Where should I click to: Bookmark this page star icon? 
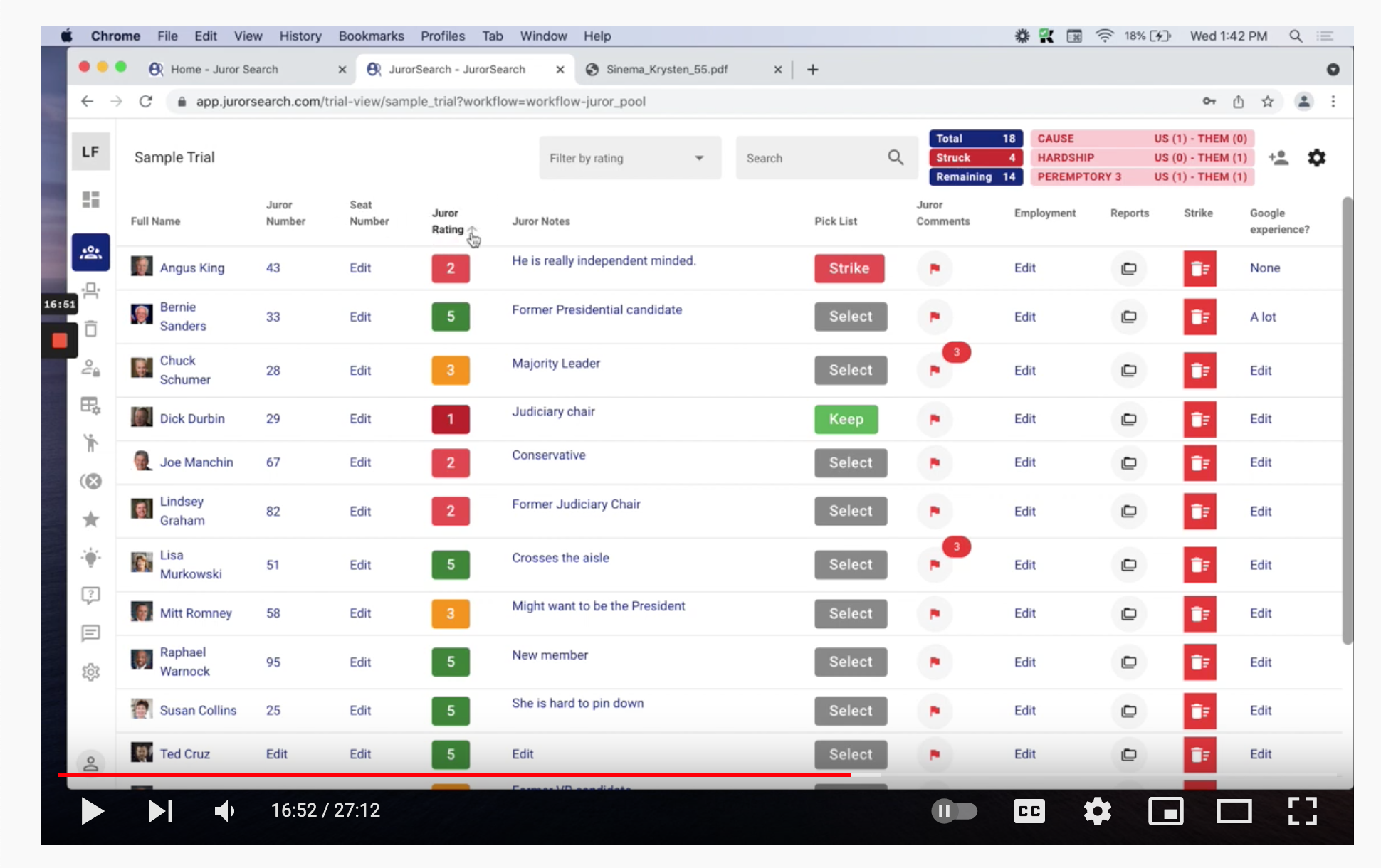(x=1268, y=102)
